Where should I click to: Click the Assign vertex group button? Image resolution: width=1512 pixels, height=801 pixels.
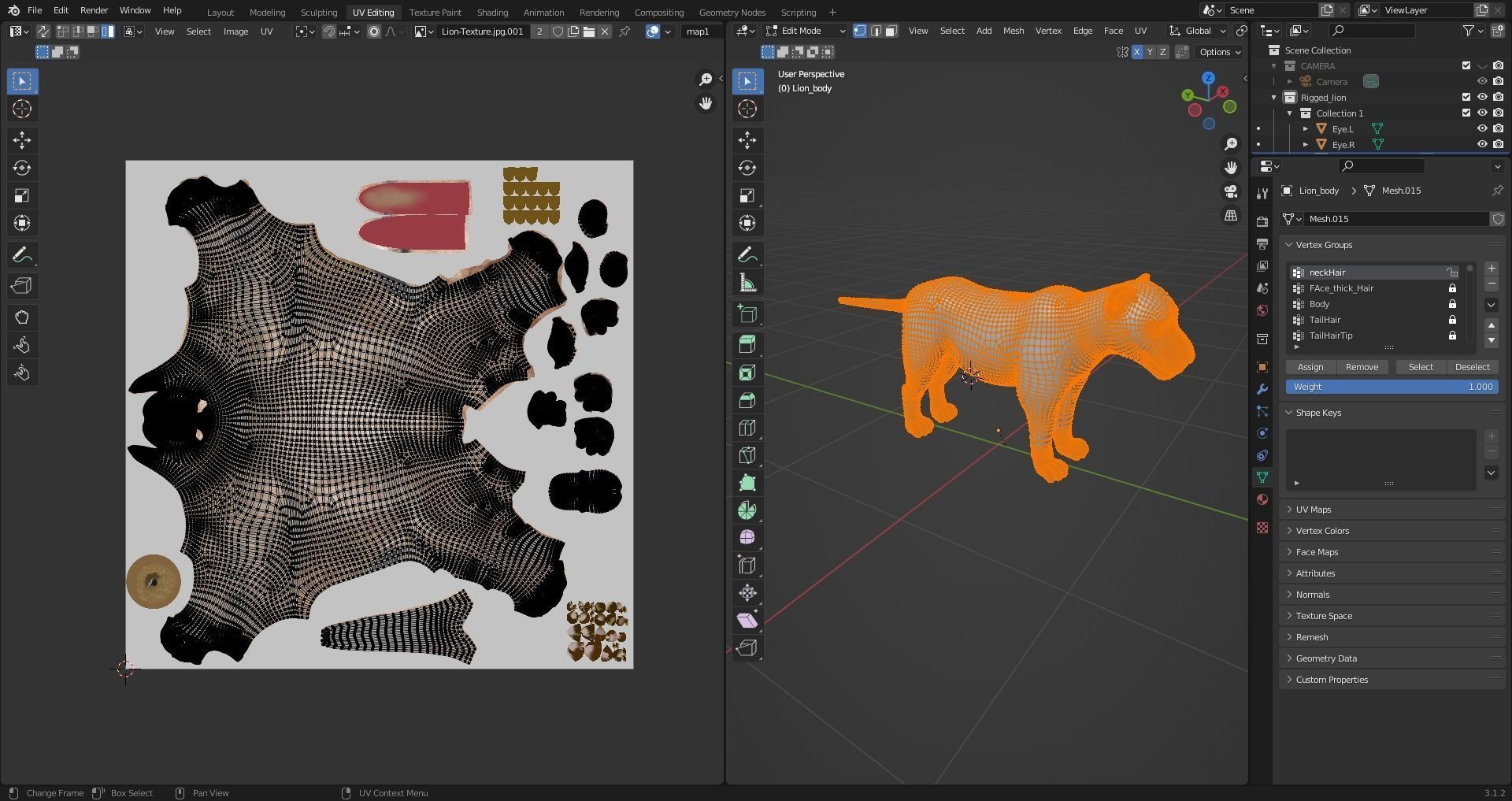pyautogui.click(x=1310, y=367)
